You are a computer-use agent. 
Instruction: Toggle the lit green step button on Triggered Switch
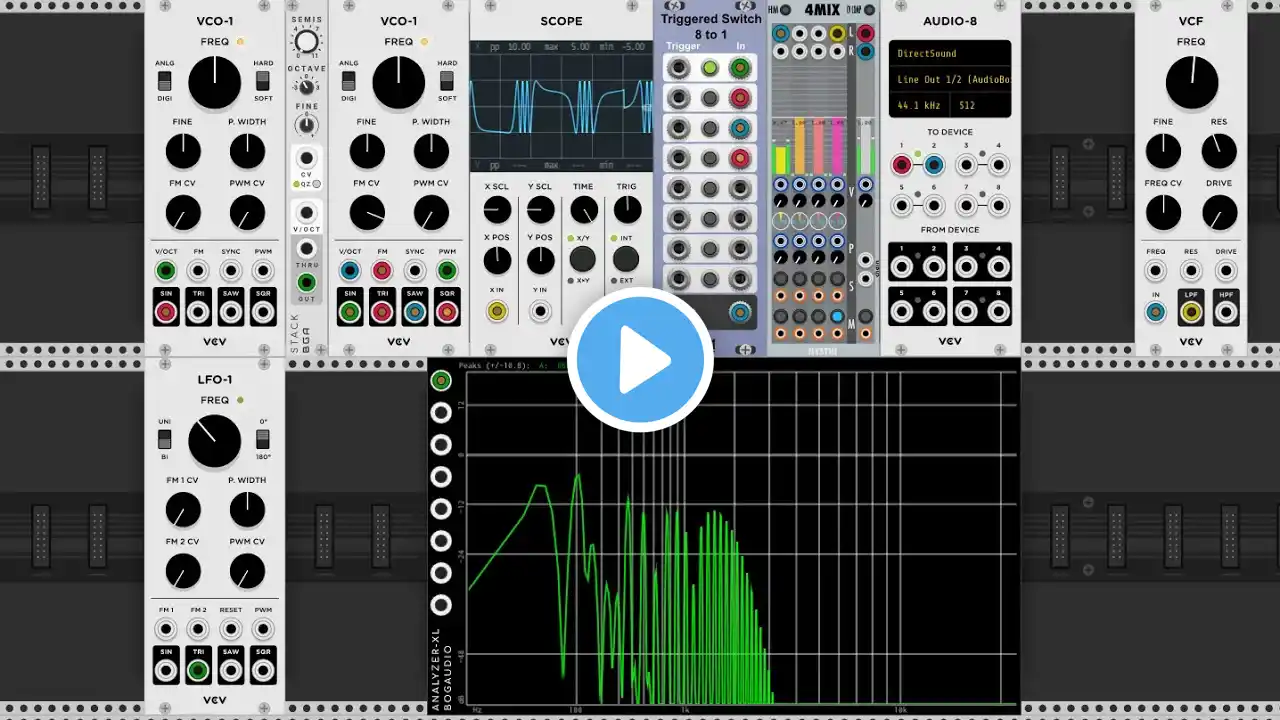click(x=710, y=68)
